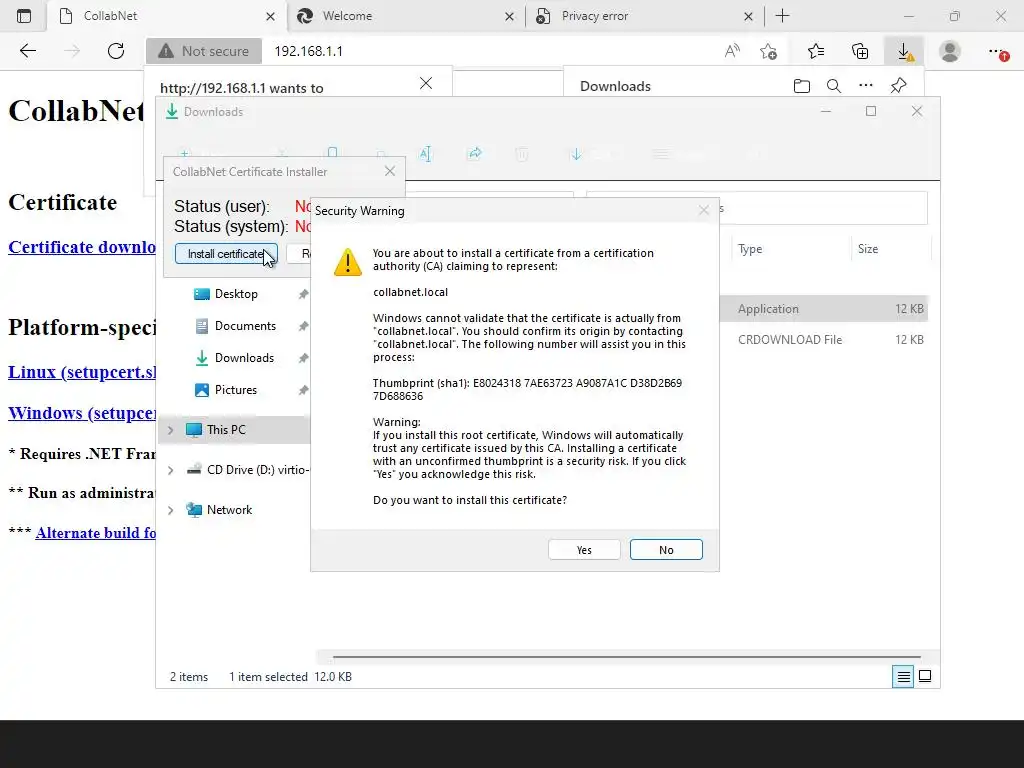
Task: Search downloads in the Downloads flyout
Action: 834,86
